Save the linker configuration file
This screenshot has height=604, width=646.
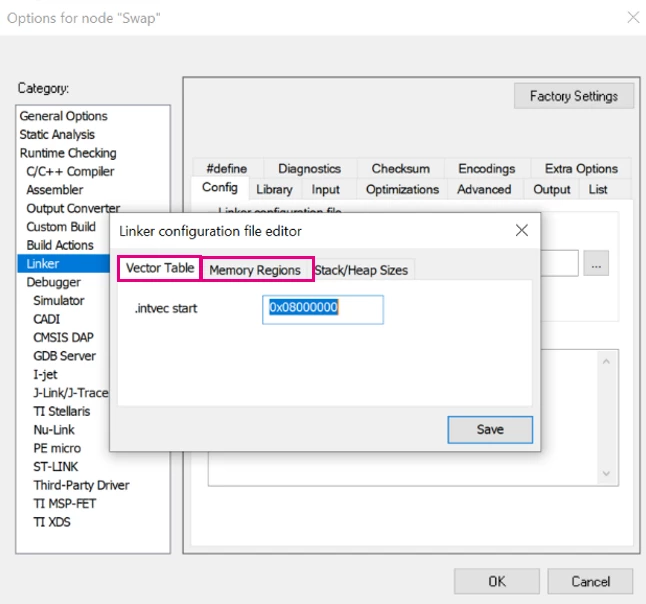coord(490,430)
